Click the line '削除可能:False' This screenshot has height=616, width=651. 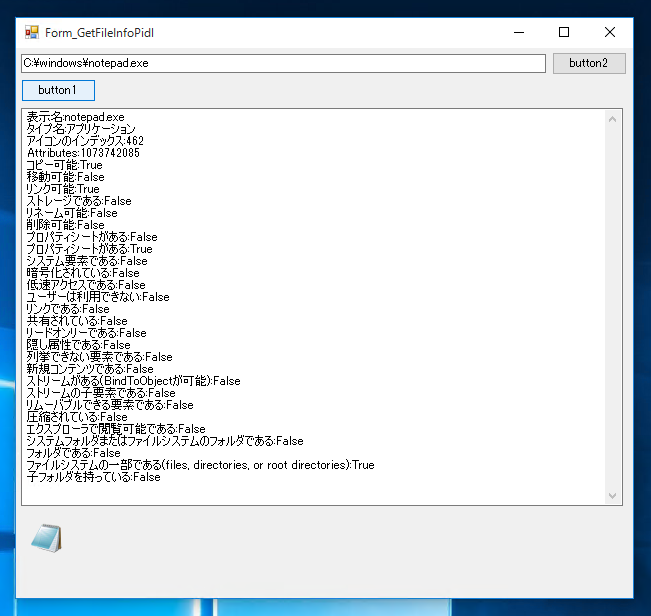click(x=66, y=225)
